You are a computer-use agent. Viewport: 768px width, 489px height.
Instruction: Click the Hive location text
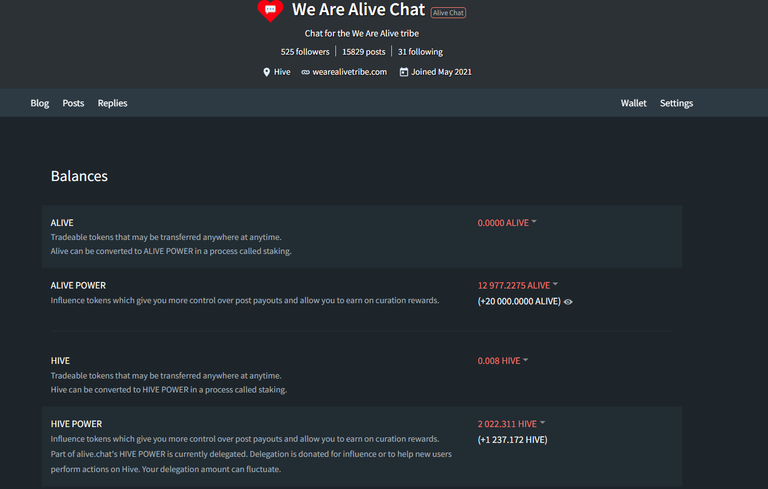pos(282,72)
